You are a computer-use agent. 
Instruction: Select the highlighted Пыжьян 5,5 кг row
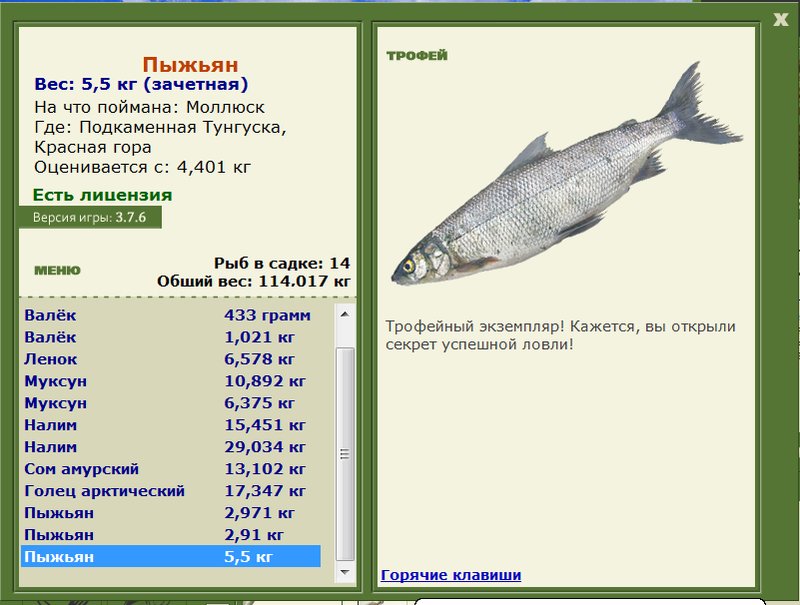pyautogui.click(x=171, y=556)
